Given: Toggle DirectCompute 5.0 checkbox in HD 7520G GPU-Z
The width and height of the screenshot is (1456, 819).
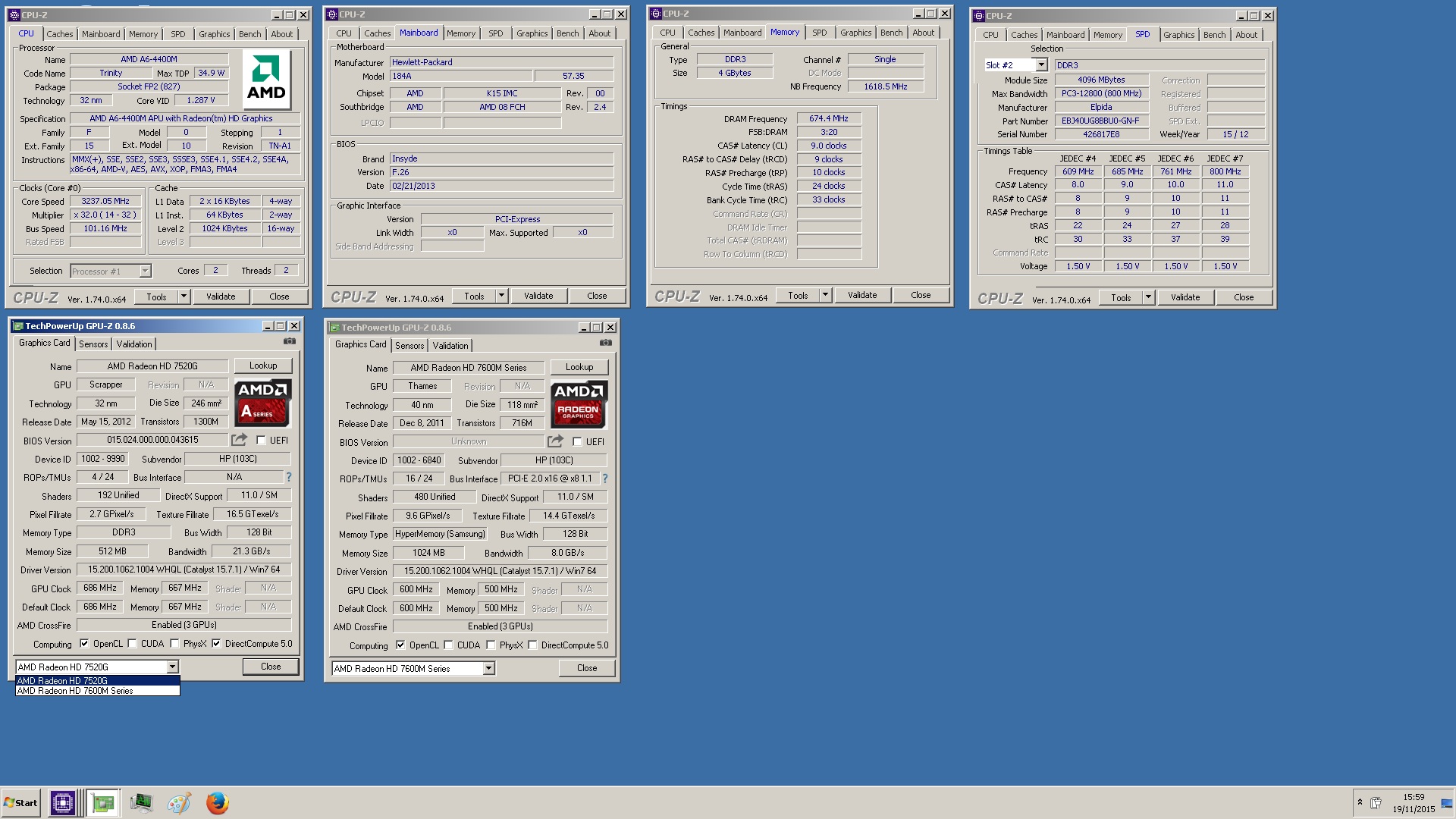Looking at the screenshot, I should (x=216, y=644).
